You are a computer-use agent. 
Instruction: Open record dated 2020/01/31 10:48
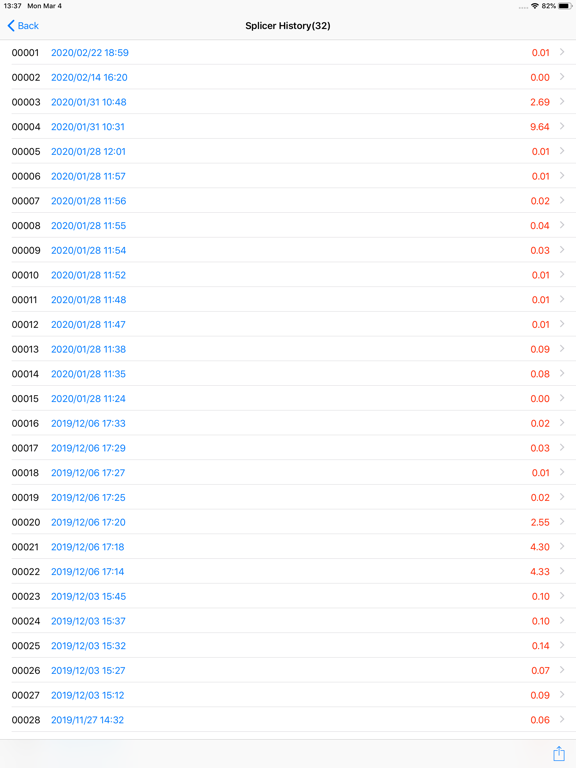89,102
